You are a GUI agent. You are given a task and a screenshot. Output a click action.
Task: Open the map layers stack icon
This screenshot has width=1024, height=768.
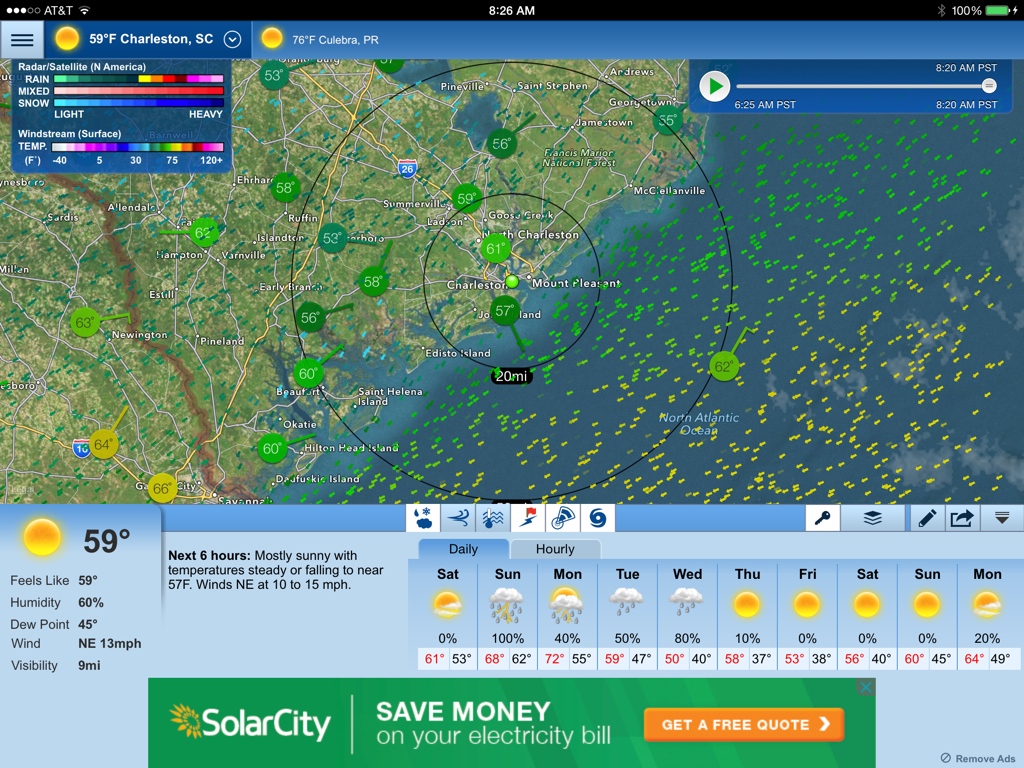(873, 518)
